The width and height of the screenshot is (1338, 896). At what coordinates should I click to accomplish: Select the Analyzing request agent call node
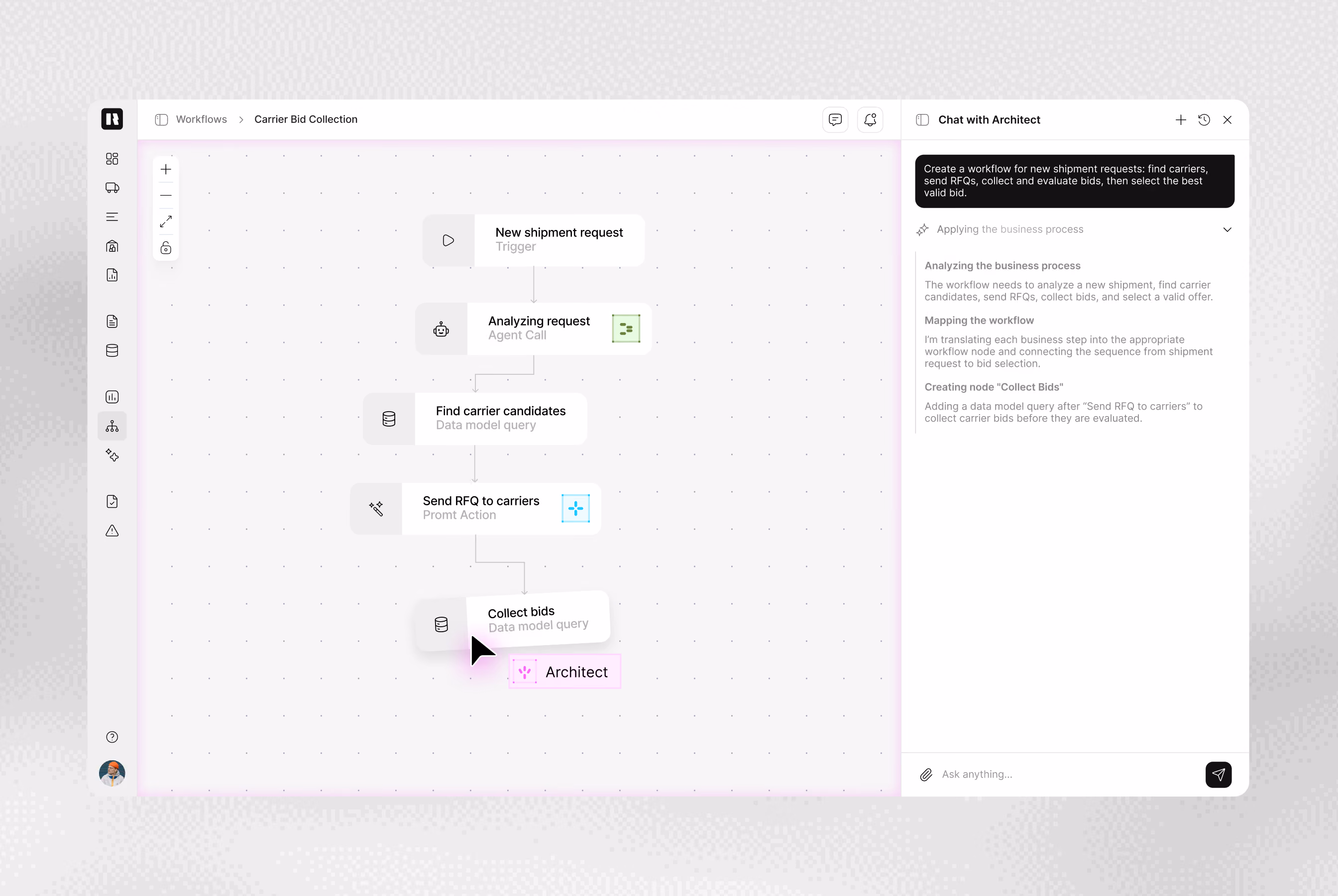pyautogui.click(x=534, y=329)
